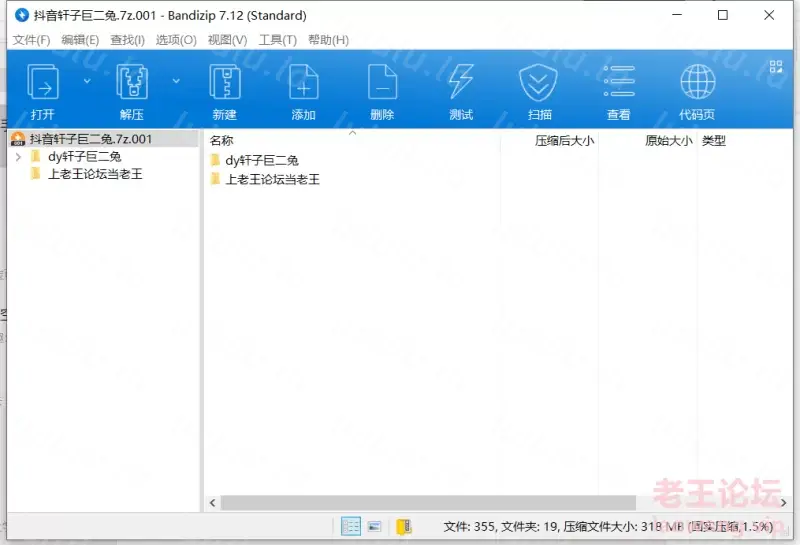Click the horizontal scrollbar left arrow
This screenshot has height=545, width=800.
coord(213,503)
